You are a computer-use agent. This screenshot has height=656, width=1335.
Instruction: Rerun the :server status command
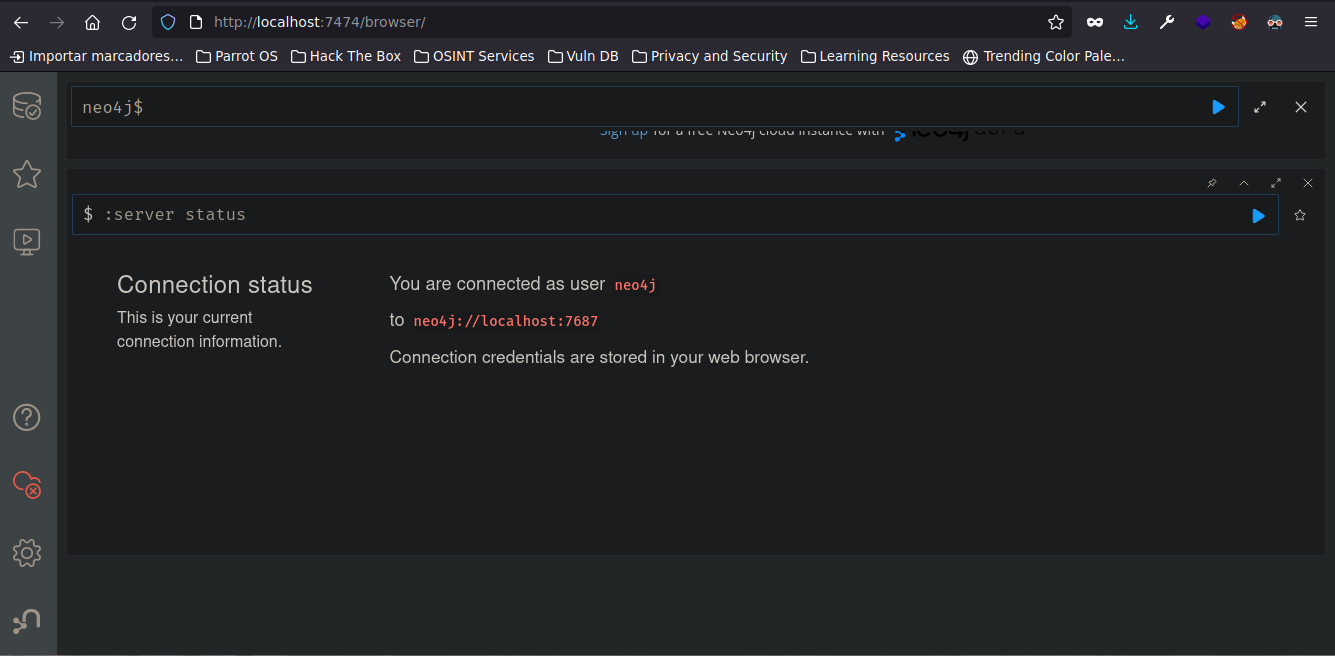click(x=1258, y=215)
